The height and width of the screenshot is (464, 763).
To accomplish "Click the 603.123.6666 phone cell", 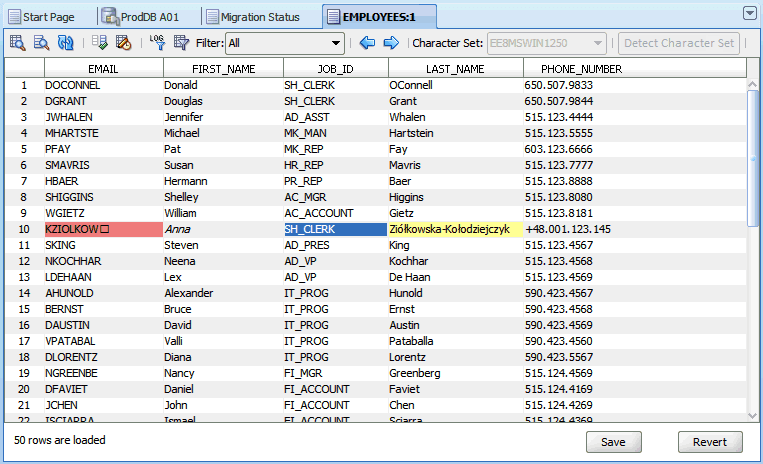I will (635, 149).
